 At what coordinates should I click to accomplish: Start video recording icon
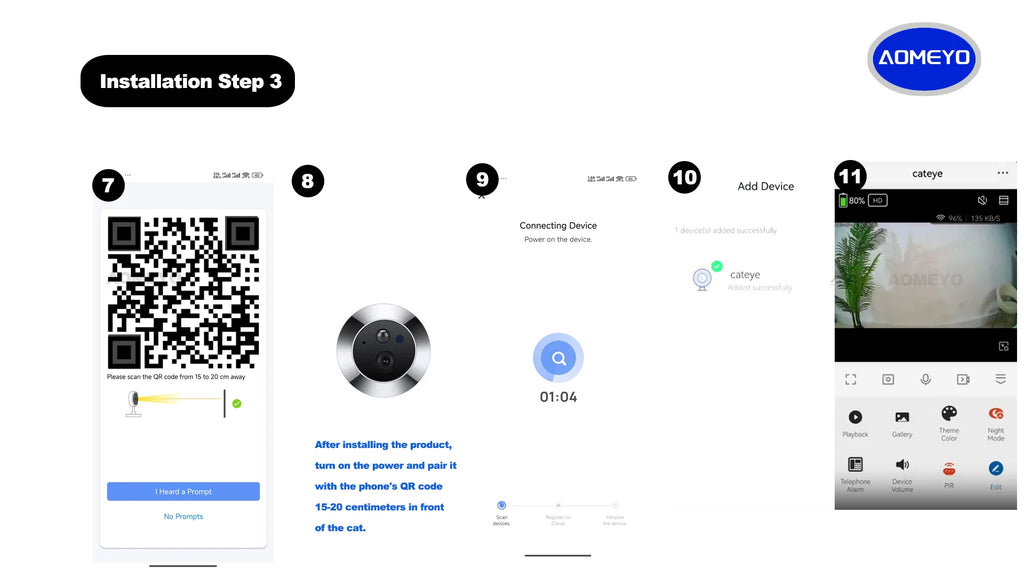[x=963, y=379]
